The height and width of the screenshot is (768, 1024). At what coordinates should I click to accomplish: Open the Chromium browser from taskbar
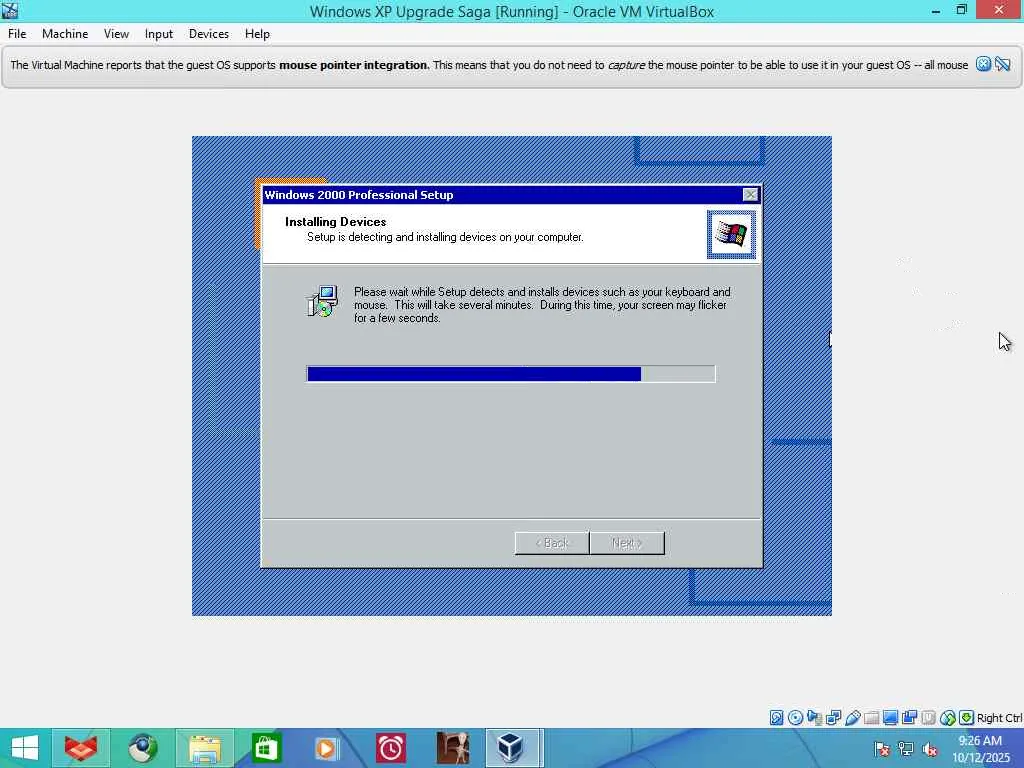(142, 748)
